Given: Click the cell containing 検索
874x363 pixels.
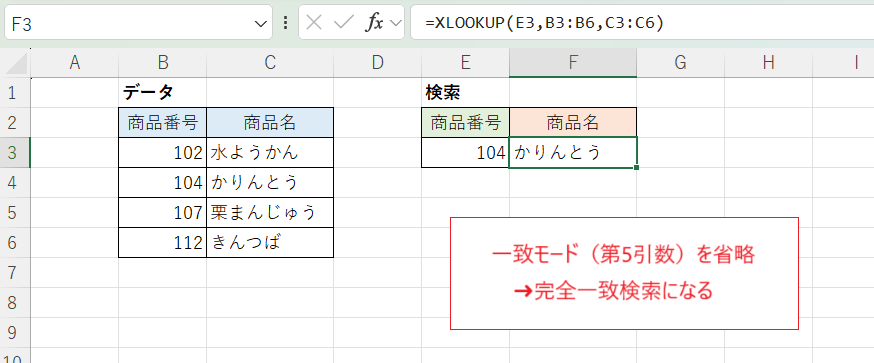Looking at the screenshot, I should click(x=465, y=93).
